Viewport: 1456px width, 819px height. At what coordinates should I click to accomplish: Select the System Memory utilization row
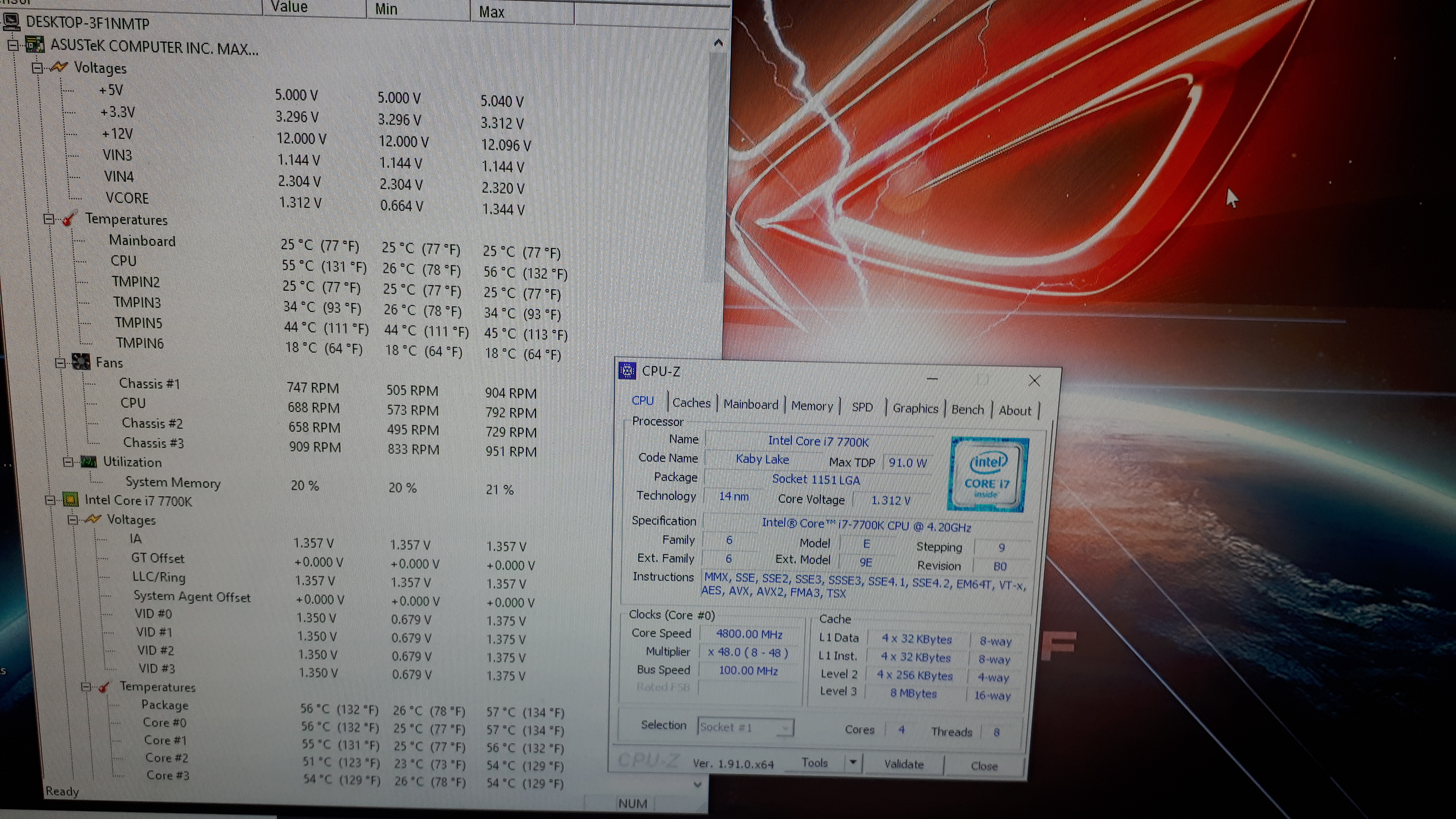319,486
